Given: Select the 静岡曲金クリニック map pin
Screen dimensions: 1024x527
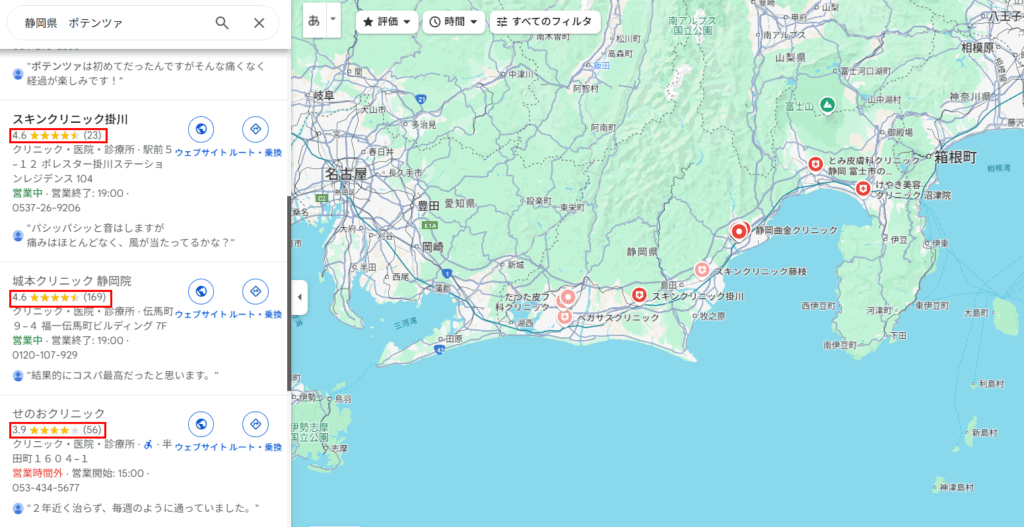Looking at the screenshot, I should [x=739, y=231].
